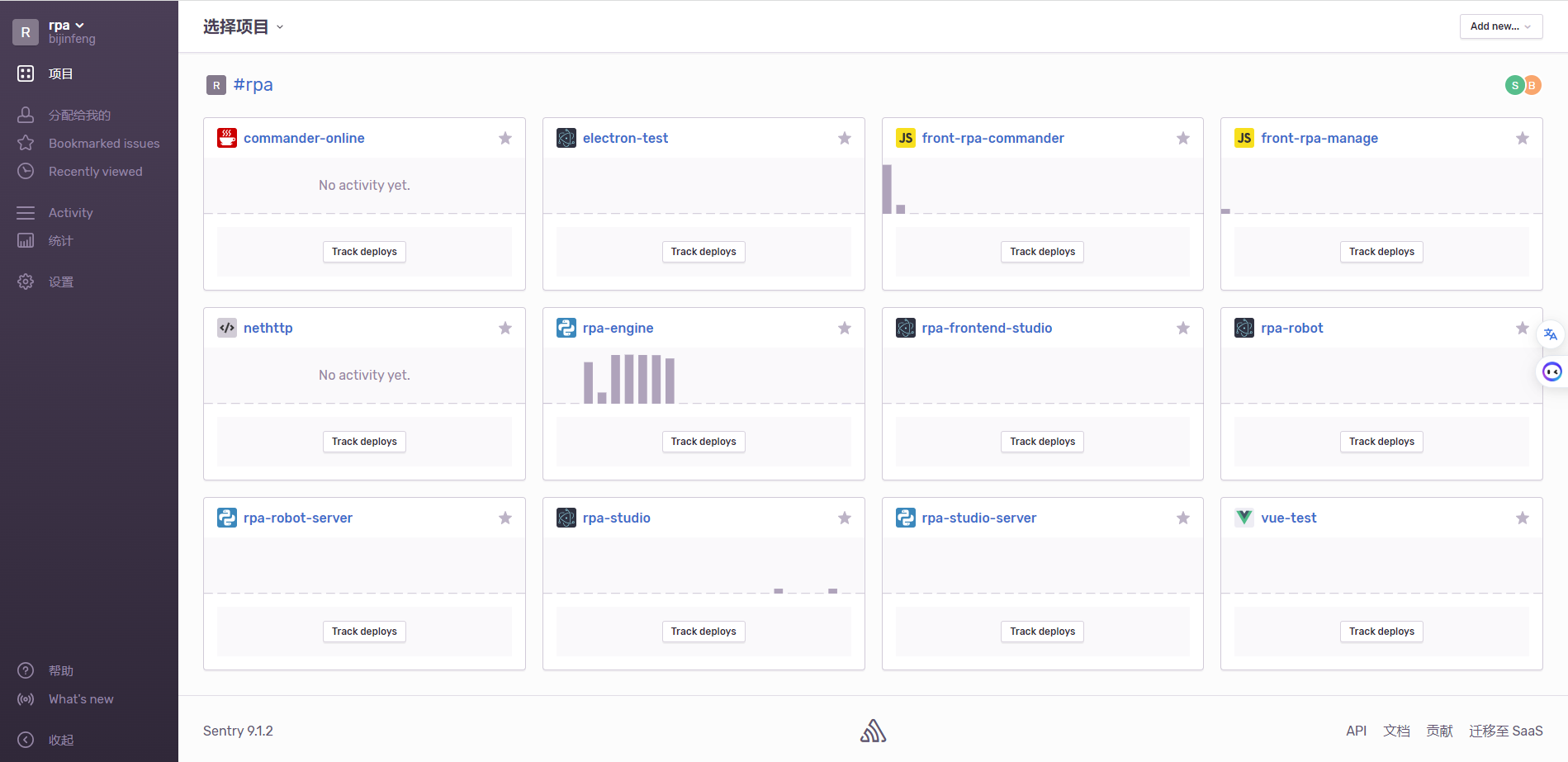The width and height of the screenshot is (1568, 762).
Task: Bookmark the front-rpa-manage project star
Action: point(1523,138)
